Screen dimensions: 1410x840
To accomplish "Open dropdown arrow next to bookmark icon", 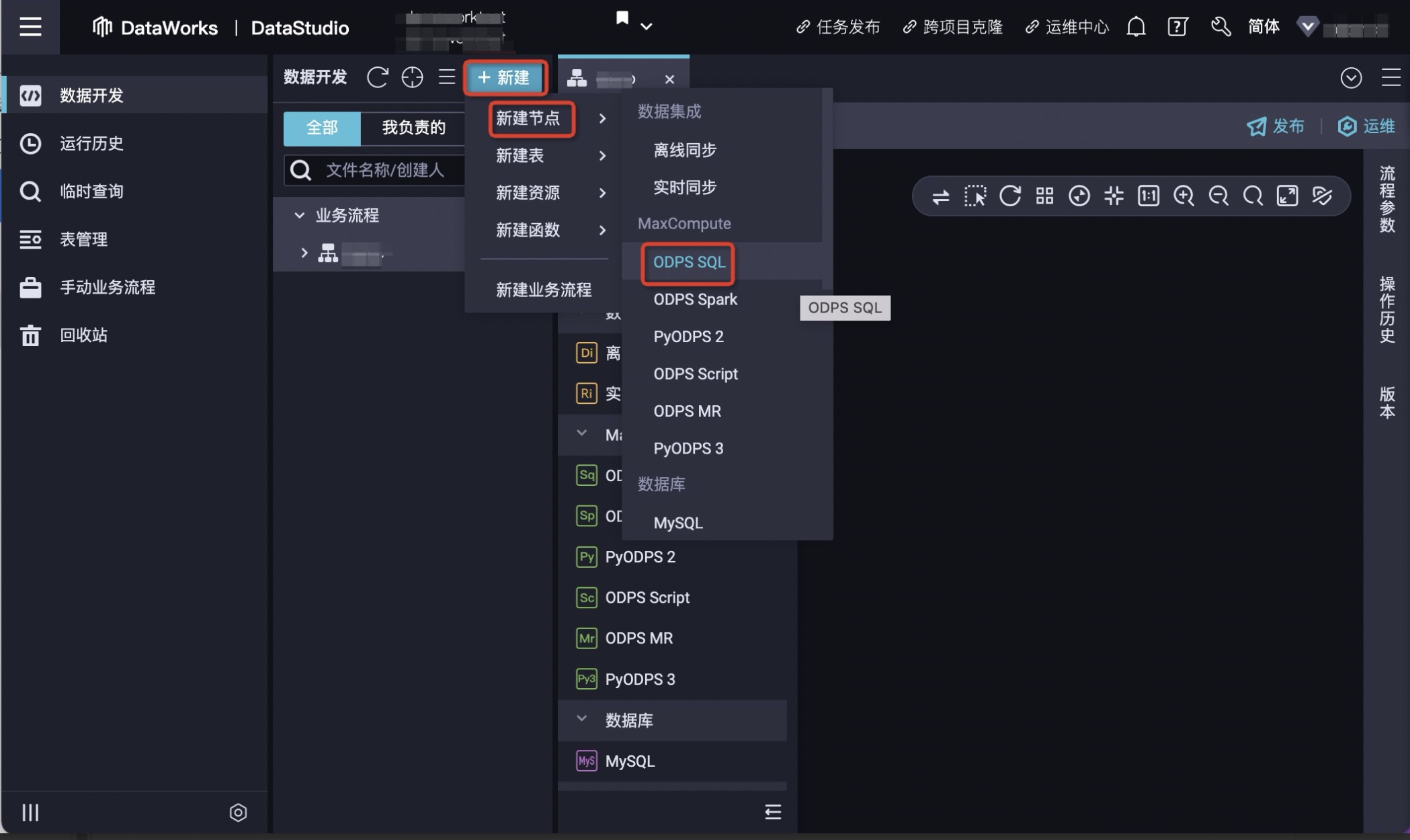I will 646,27.
